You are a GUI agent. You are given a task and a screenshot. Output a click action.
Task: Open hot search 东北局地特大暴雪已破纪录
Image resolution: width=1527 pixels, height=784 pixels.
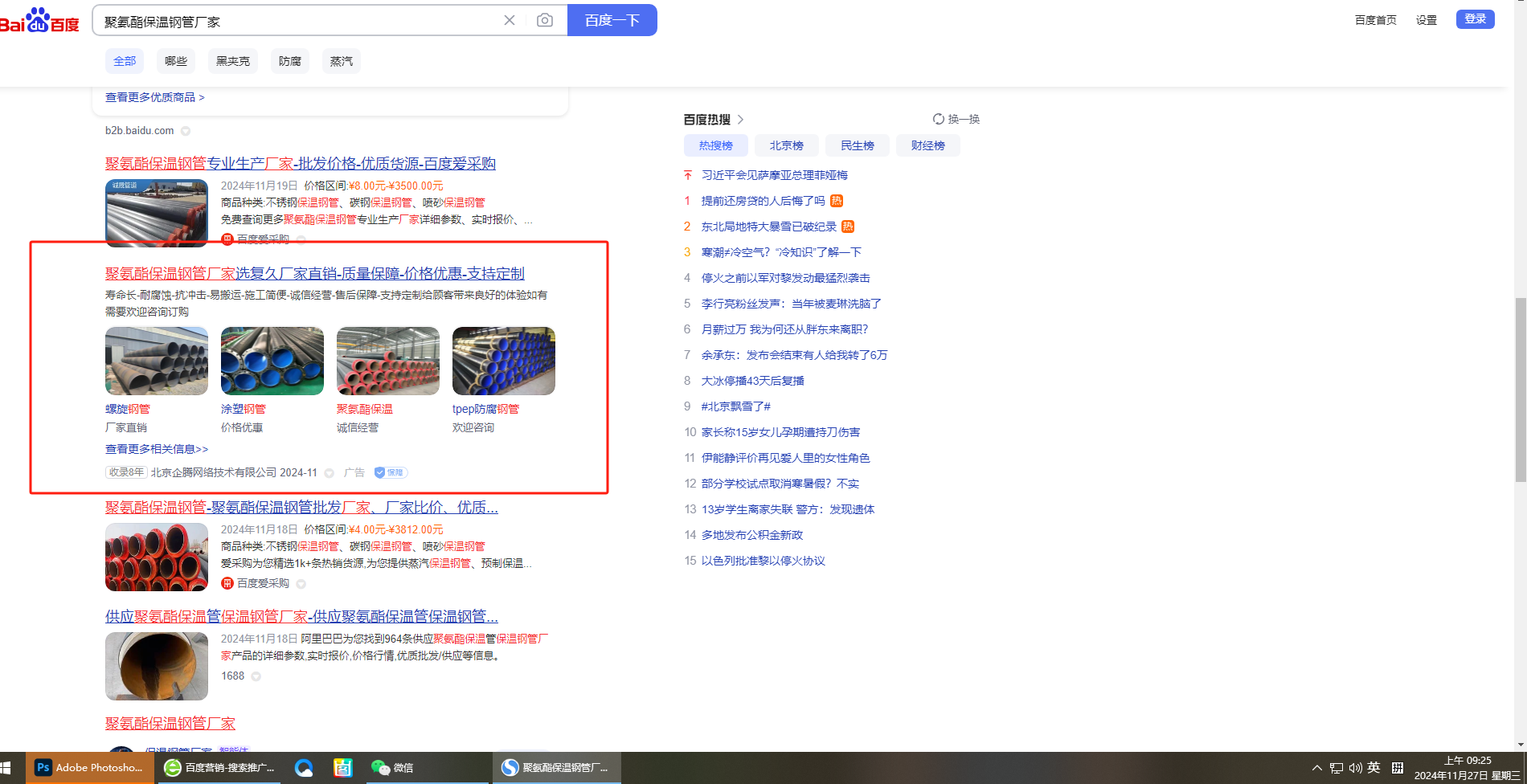click(769, 227)
